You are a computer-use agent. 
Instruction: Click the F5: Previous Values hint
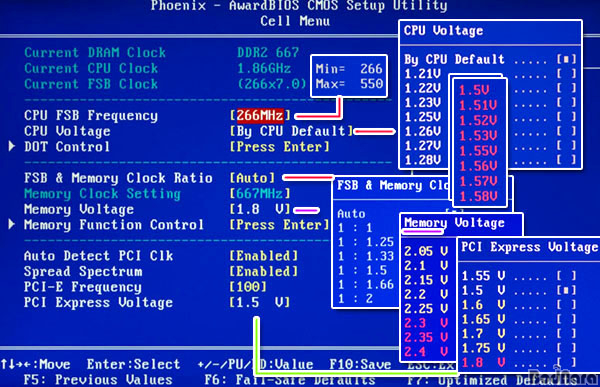pos(98,380)
